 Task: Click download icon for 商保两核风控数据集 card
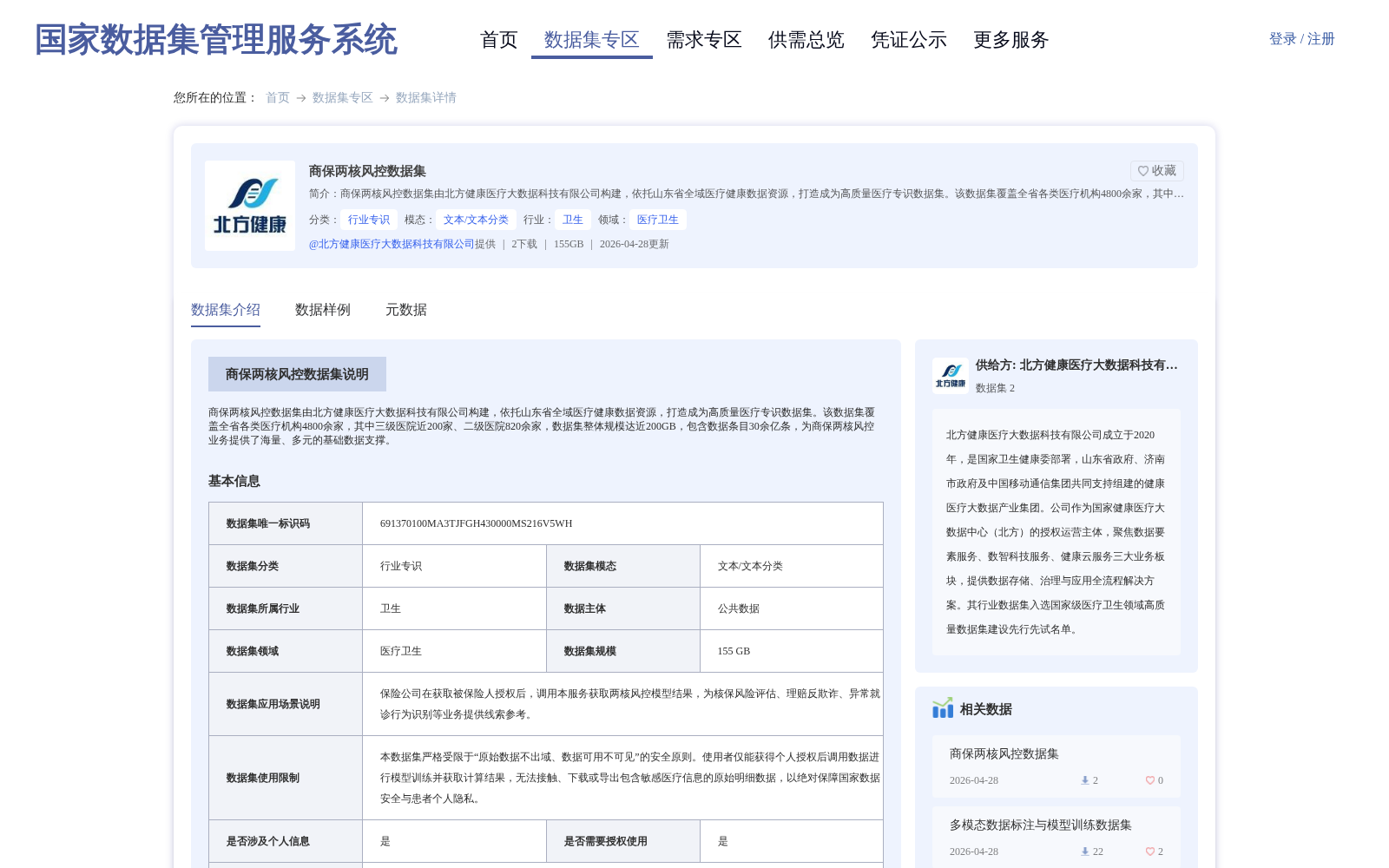tap(1084, 780)
